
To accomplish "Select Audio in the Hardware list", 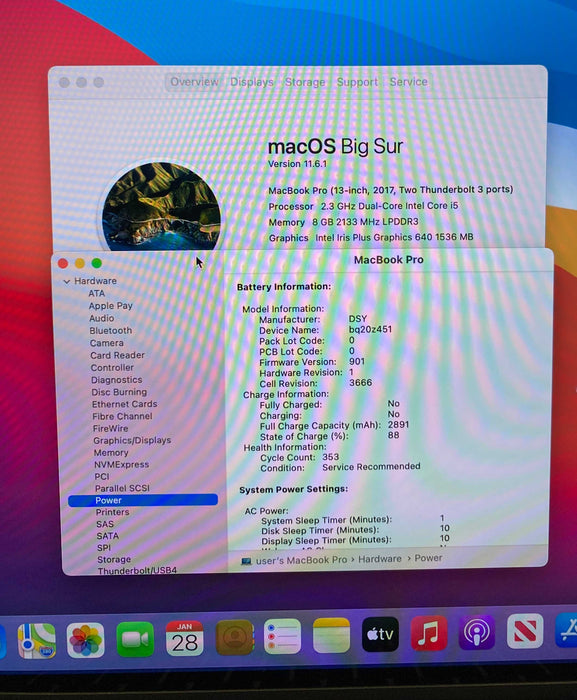I will 102,318.
